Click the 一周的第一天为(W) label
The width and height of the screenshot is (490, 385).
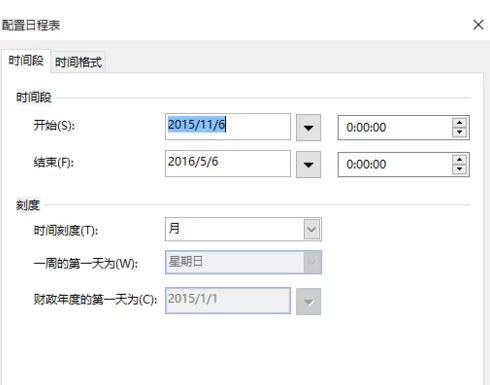pyautogui.click(x=86, y=264)
